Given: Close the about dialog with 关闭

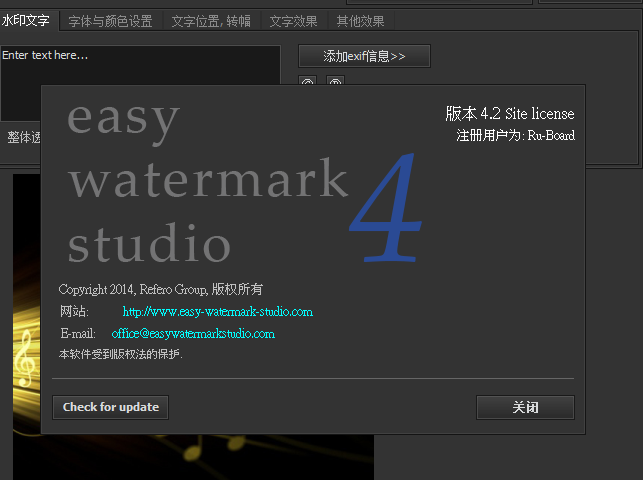Looking at the screenshot, I should click(525, 407).
